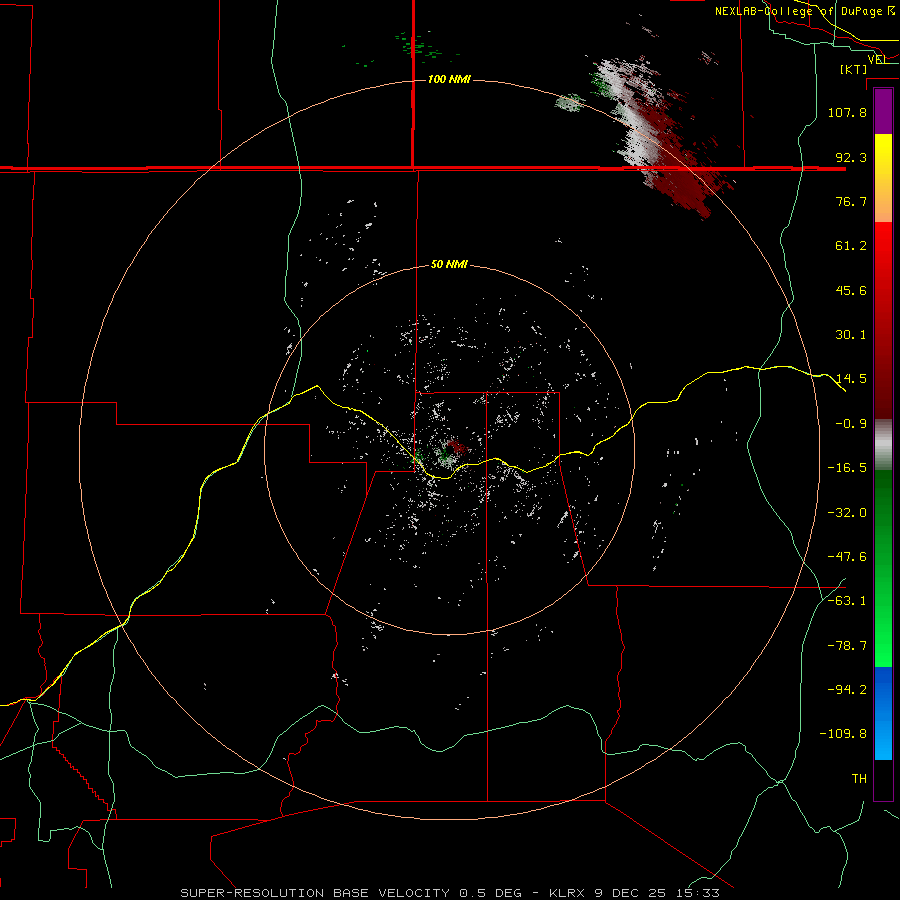Click the green segment of the color bar
The image size is (900, 900).
(x=883, y=568)
